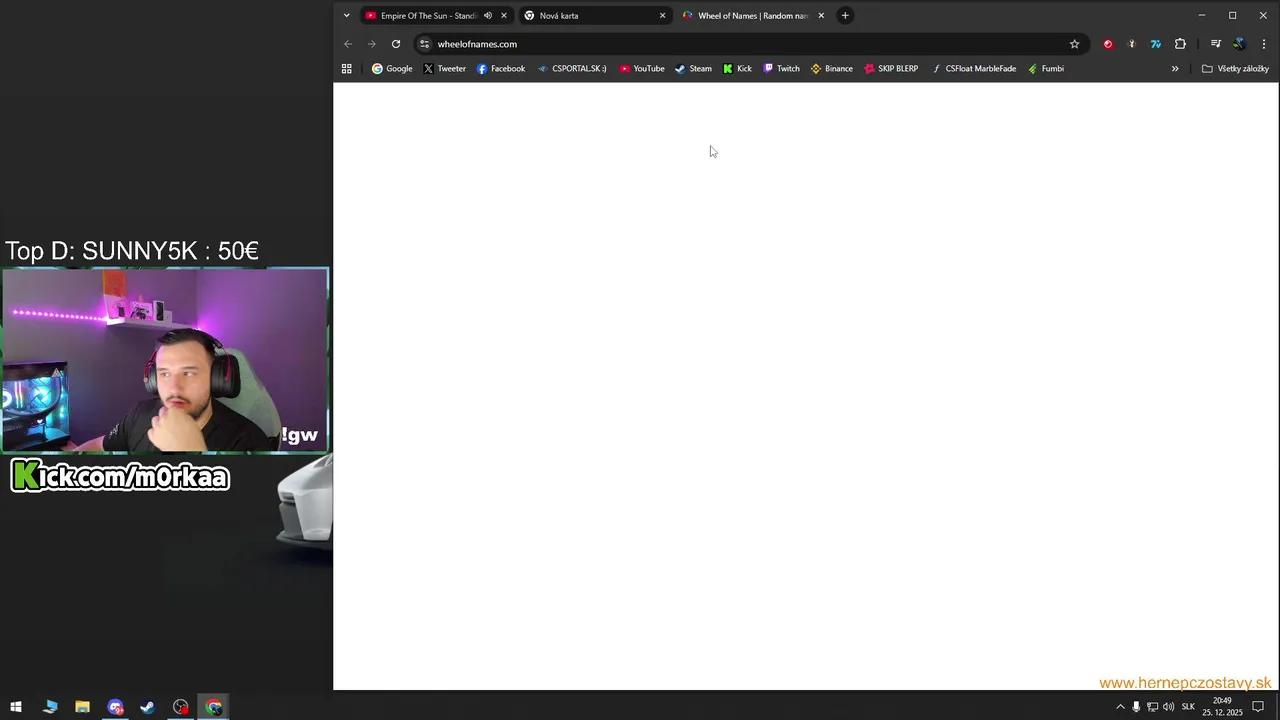Bookmark this page using the star icon
The height and width of the screenshot is (720, 1280).
click(1074, 44)
